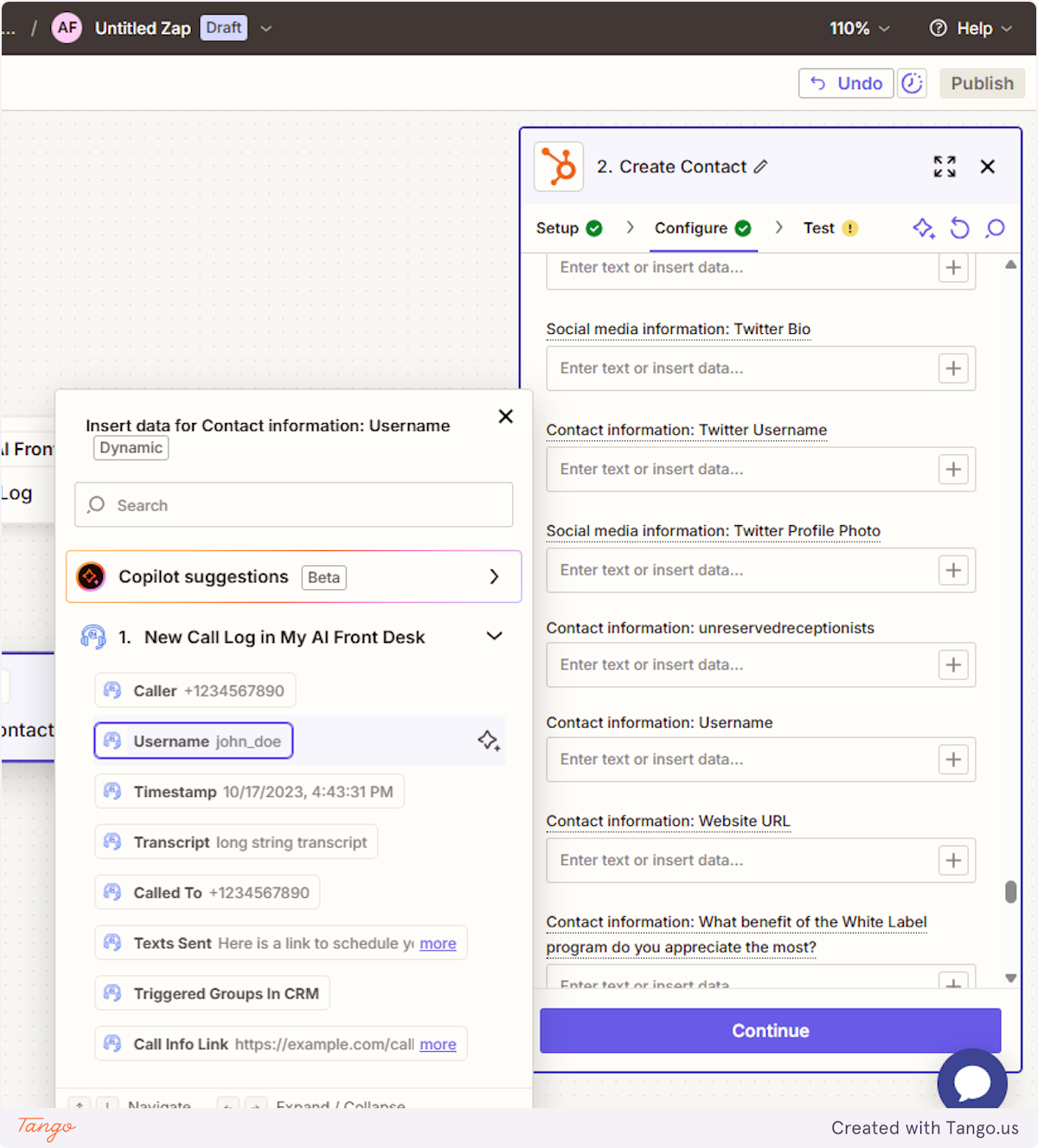Close the Insert data popup
Screen dimensions: 1038x1148
(x=506, y=416)
